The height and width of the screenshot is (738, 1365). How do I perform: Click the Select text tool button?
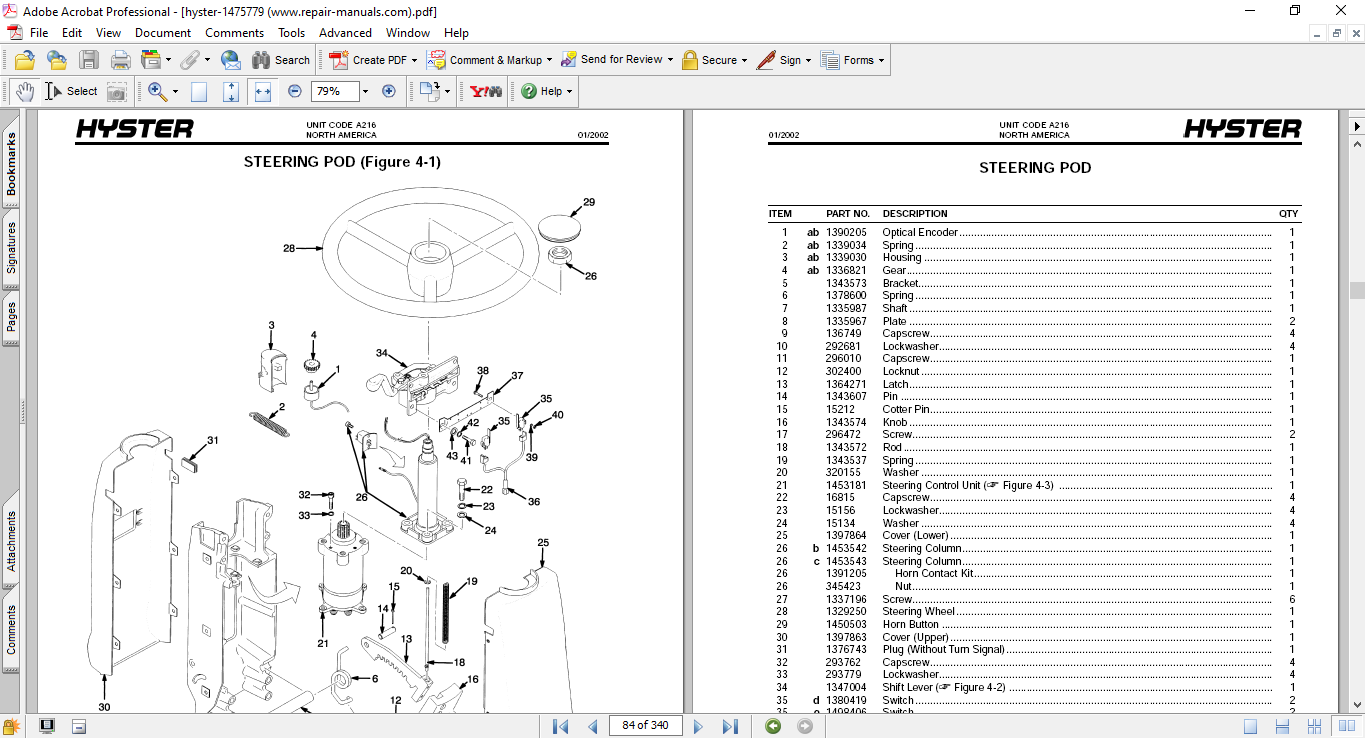coord(71,91)
